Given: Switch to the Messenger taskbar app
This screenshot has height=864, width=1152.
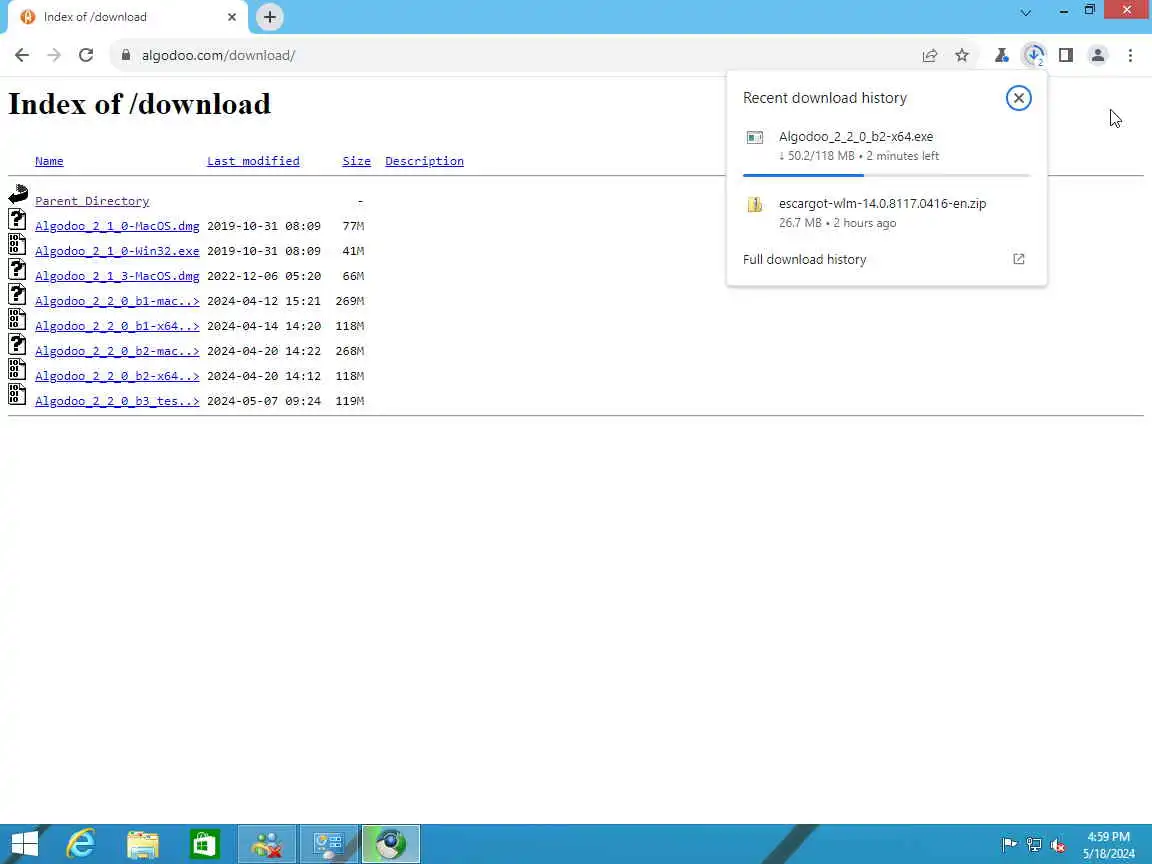Looking at the screenshot, I should coord(267,844).
